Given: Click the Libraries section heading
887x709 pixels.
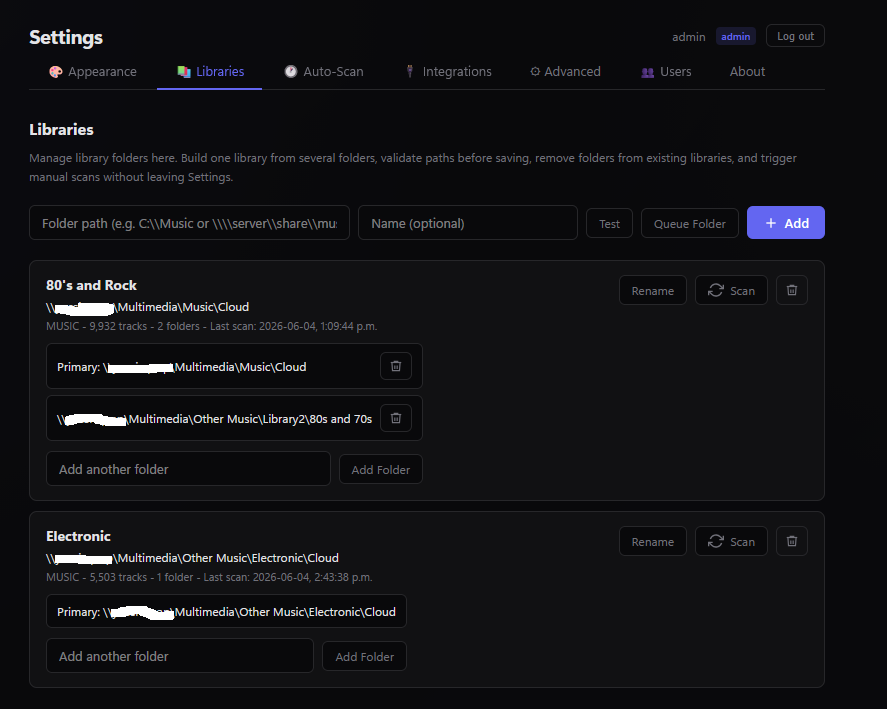Looking at the screenshot, I should click(61, 130).
